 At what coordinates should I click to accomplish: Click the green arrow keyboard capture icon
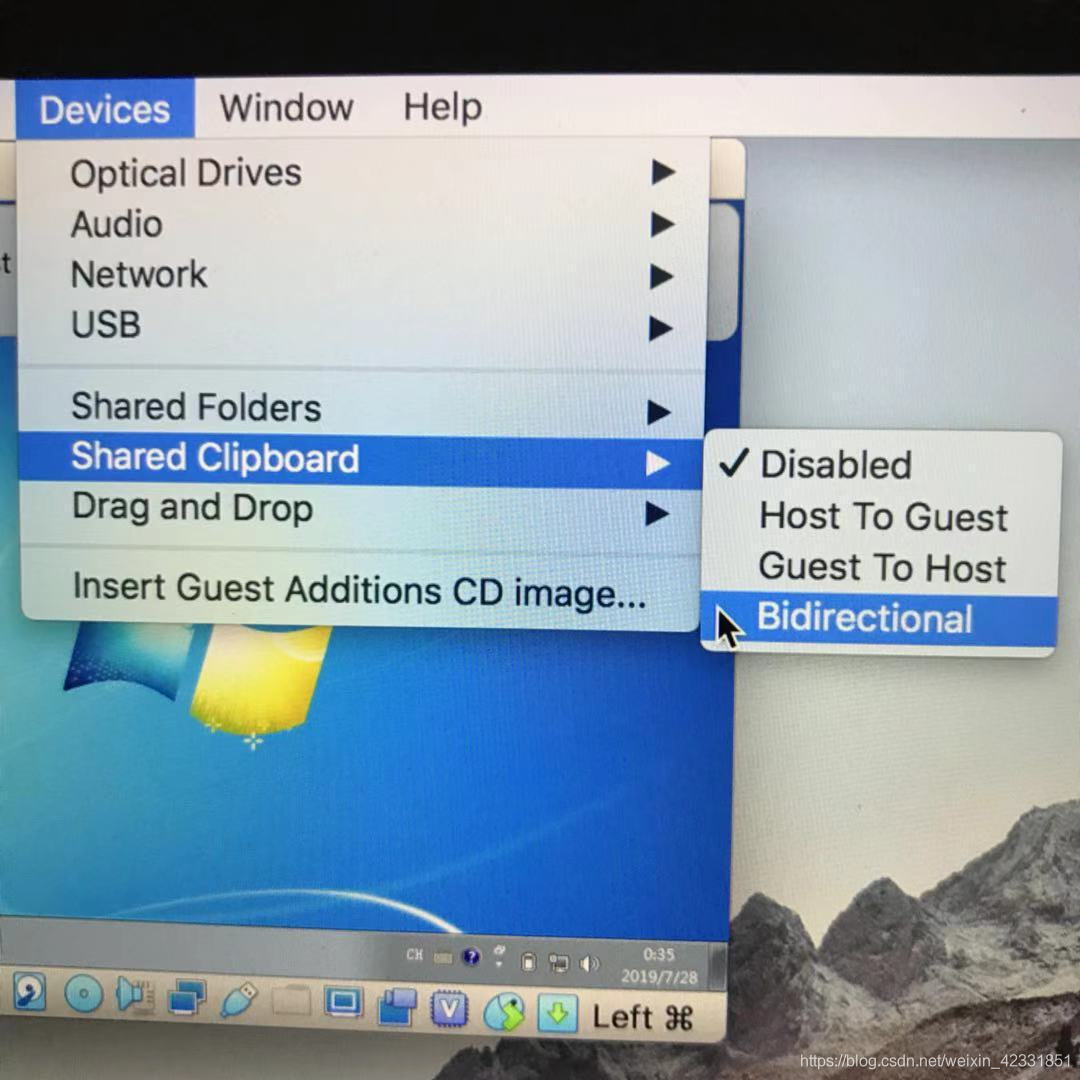[557, 1013]
